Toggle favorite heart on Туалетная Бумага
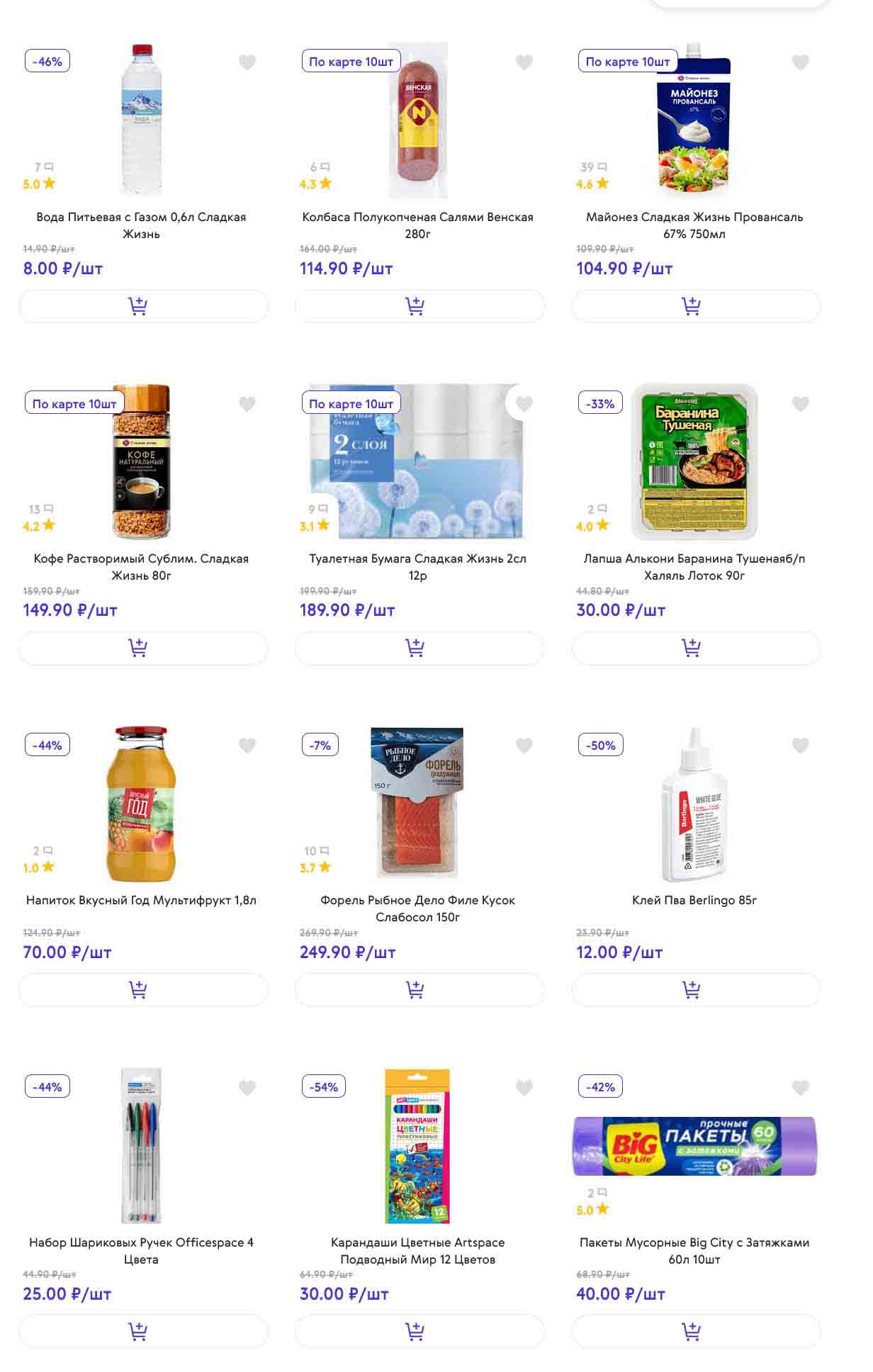This screenshot has height=1372, width=873. (x=524, y=404)
